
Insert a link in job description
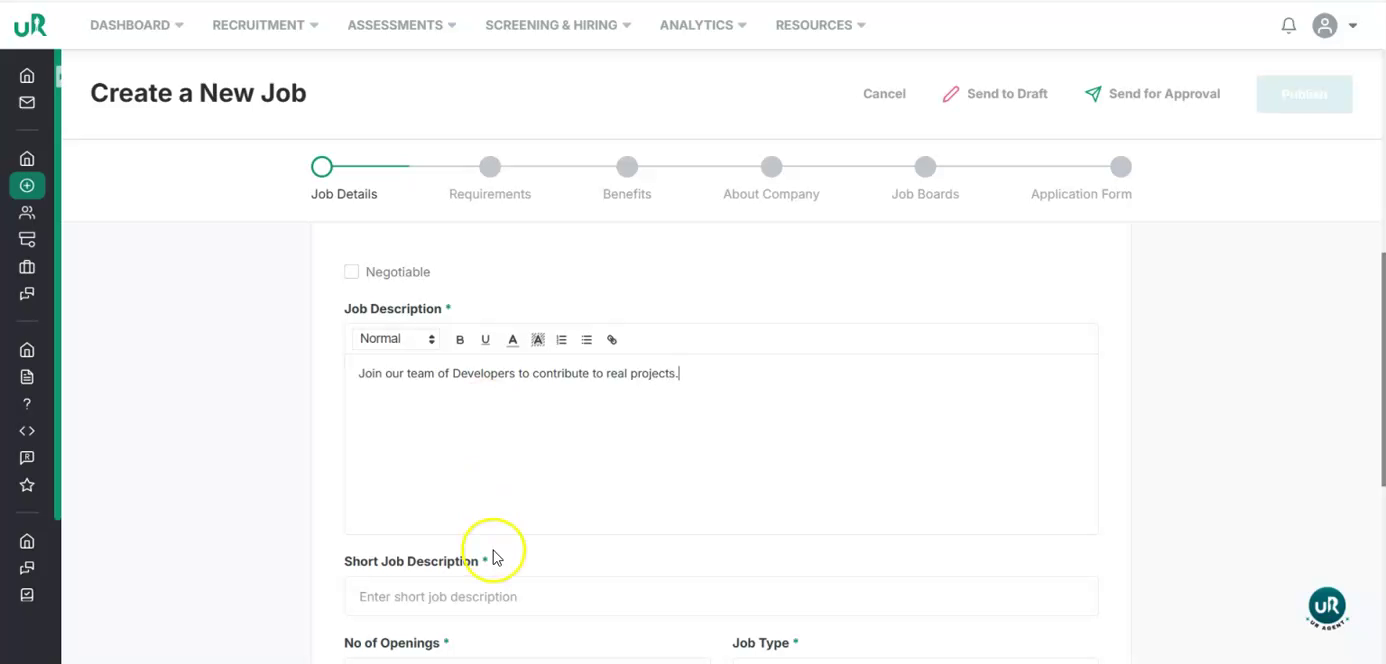pyautogui.click(x=612, y=340)
